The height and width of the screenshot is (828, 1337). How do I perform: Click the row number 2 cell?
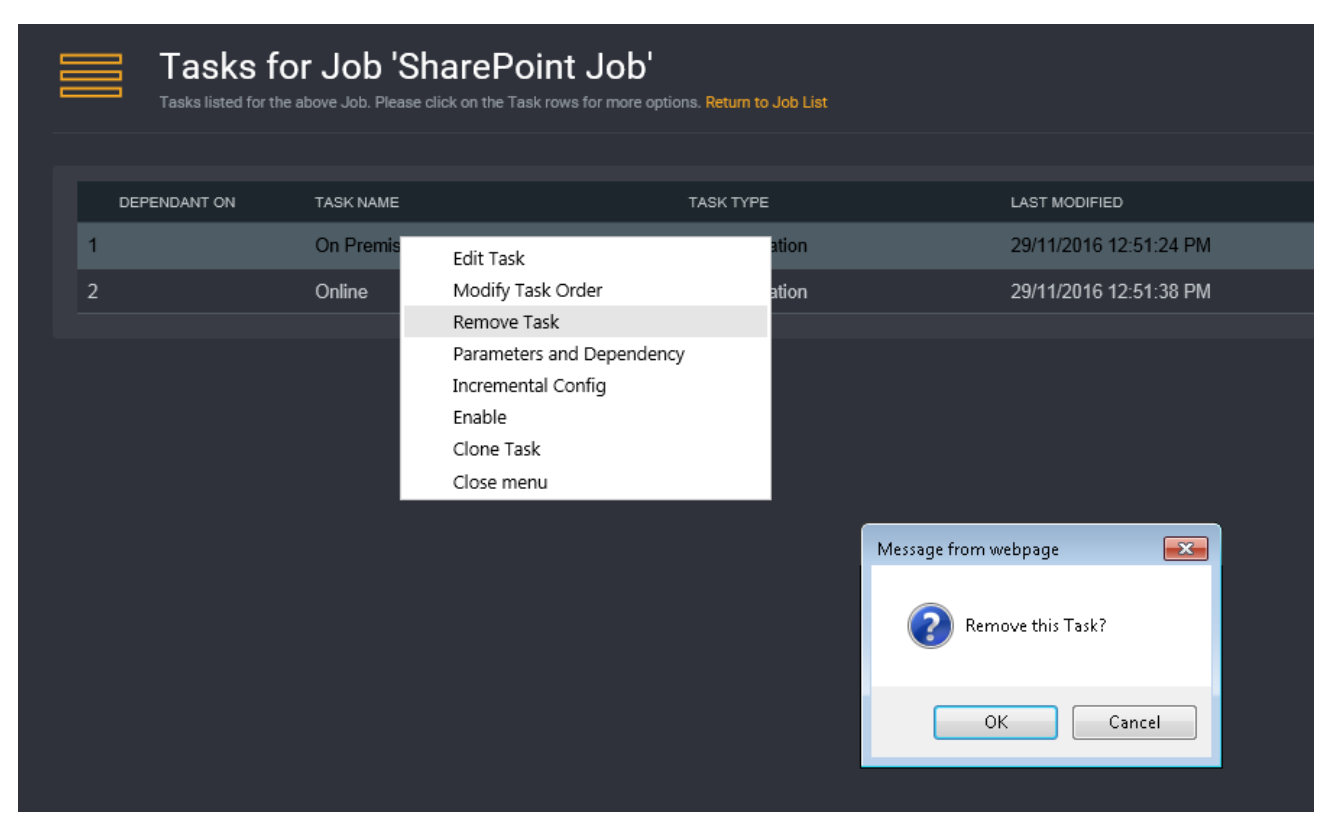pyautogui.click(x=93, y=292)
